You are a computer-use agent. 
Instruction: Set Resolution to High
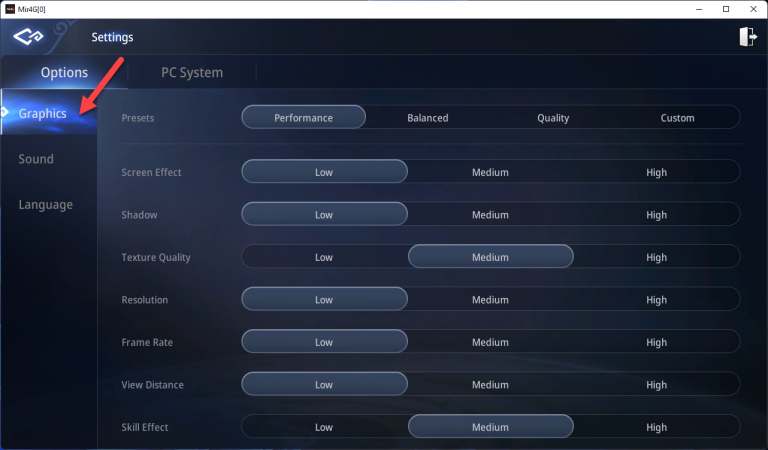(656, 300)
